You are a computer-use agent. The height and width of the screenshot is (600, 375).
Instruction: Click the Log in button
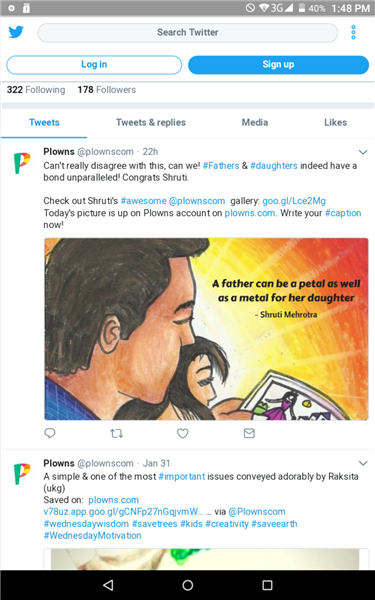tap(94, 65)
